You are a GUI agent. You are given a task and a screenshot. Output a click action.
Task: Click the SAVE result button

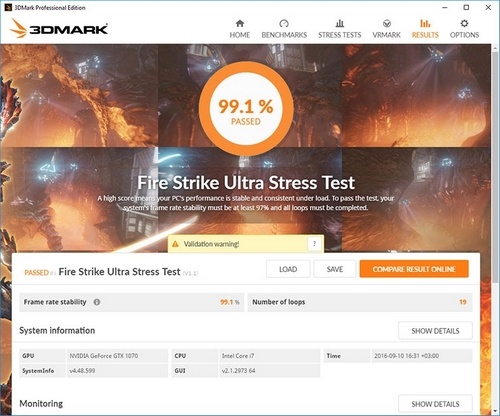(335, 269)
